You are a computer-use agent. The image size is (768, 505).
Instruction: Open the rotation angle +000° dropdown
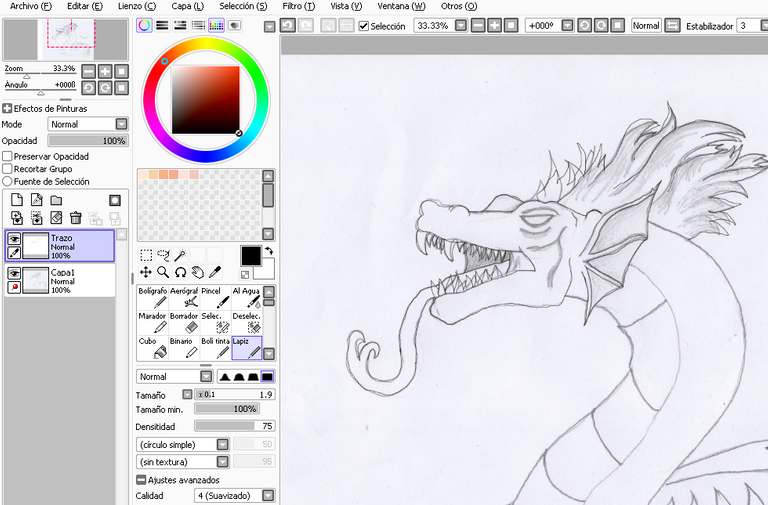[567, 25]
